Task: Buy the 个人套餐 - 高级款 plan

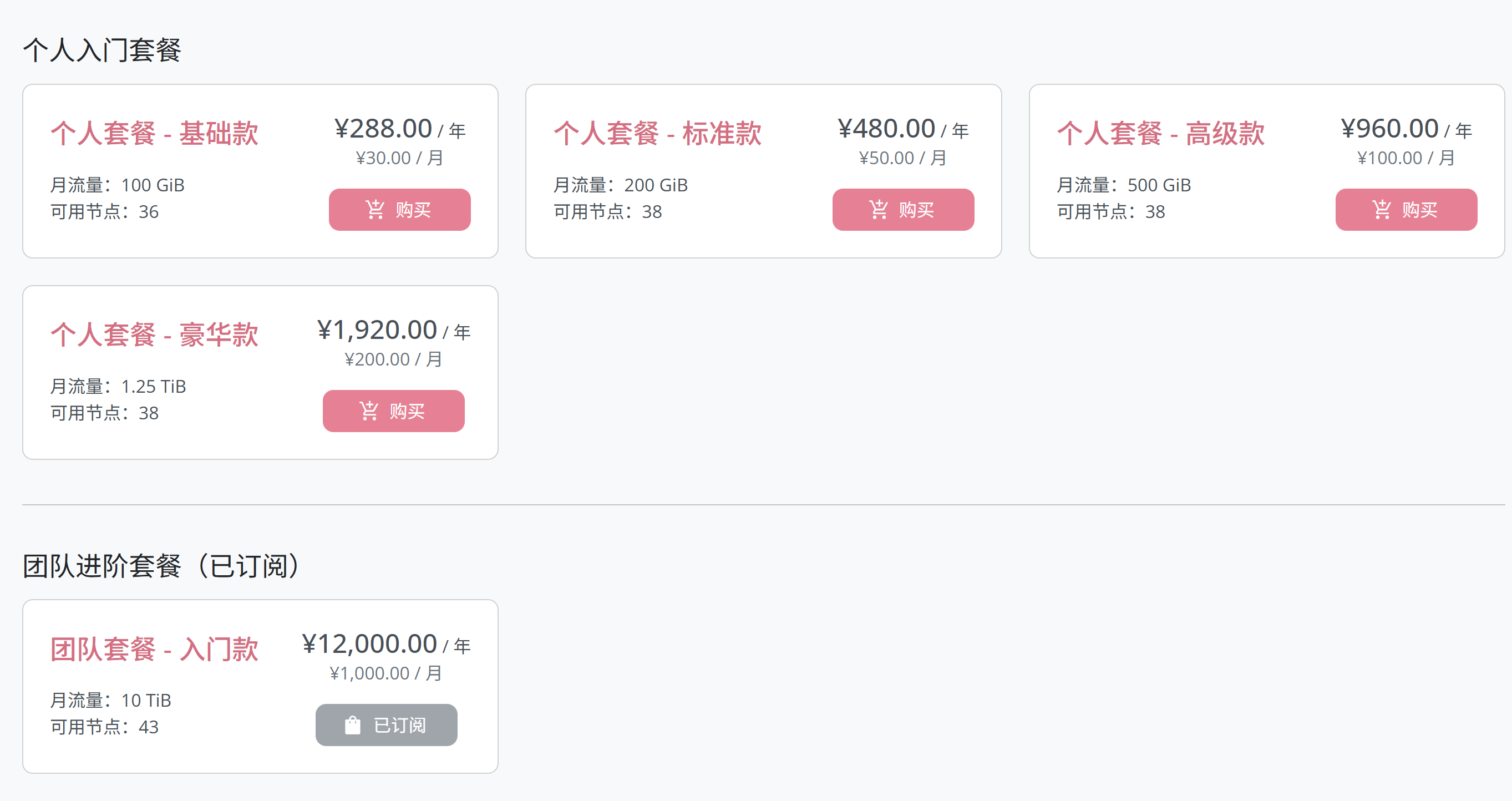Action: click(1407, 210)
